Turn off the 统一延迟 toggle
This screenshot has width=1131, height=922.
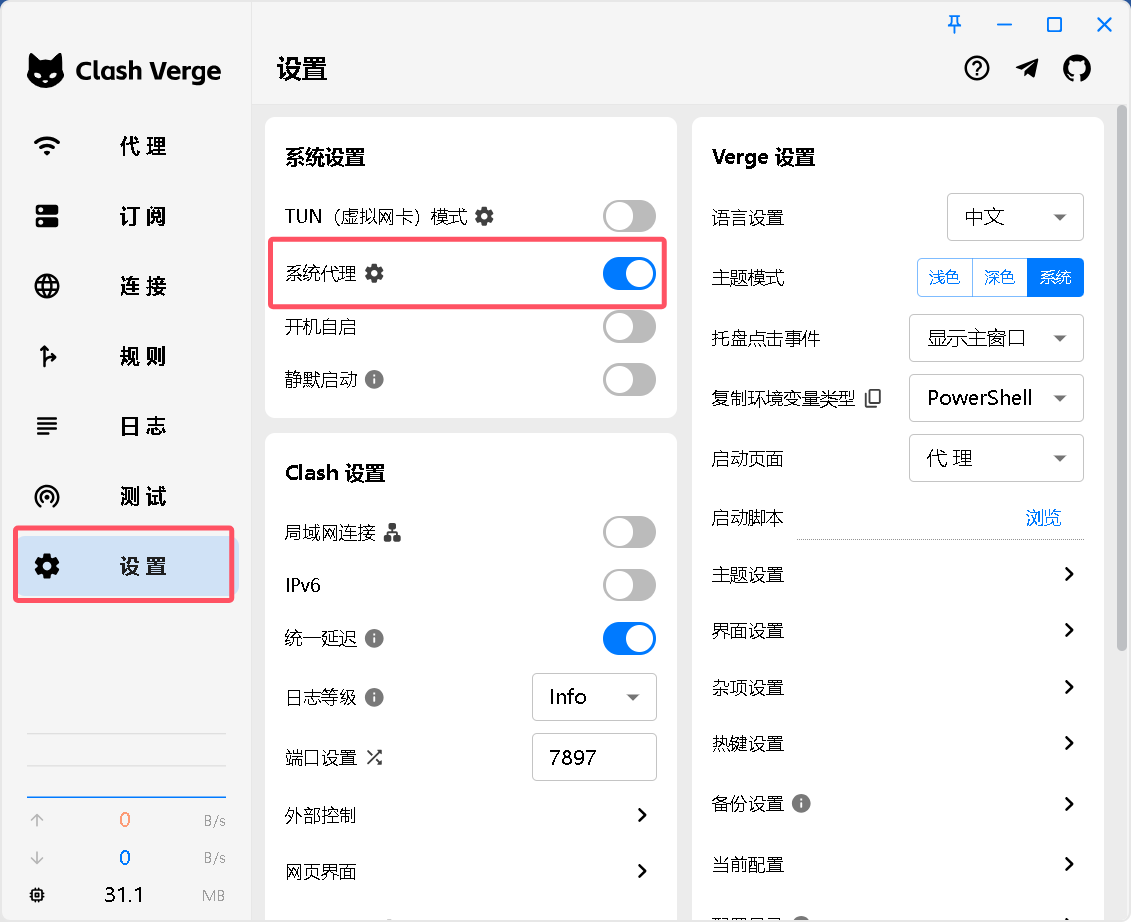coord(629,638)
